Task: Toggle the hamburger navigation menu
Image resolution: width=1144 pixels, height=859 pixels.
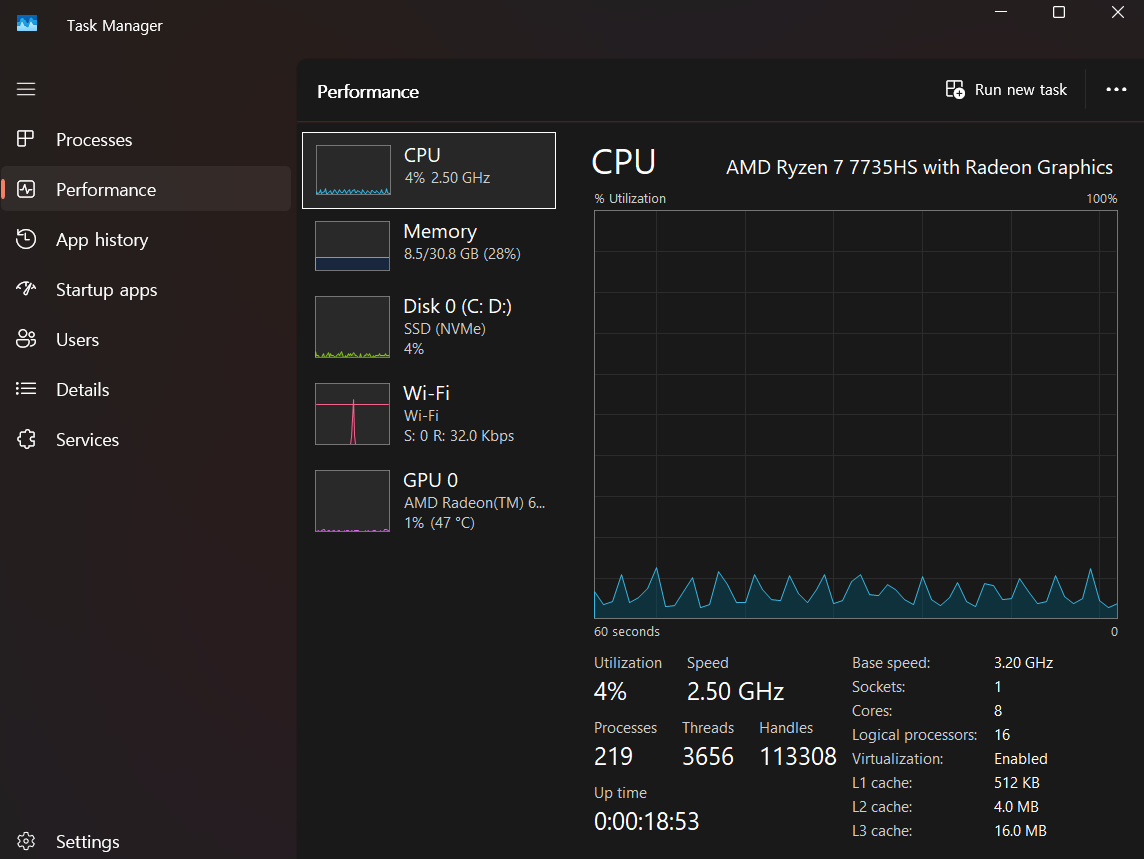Action: point(26,89)
